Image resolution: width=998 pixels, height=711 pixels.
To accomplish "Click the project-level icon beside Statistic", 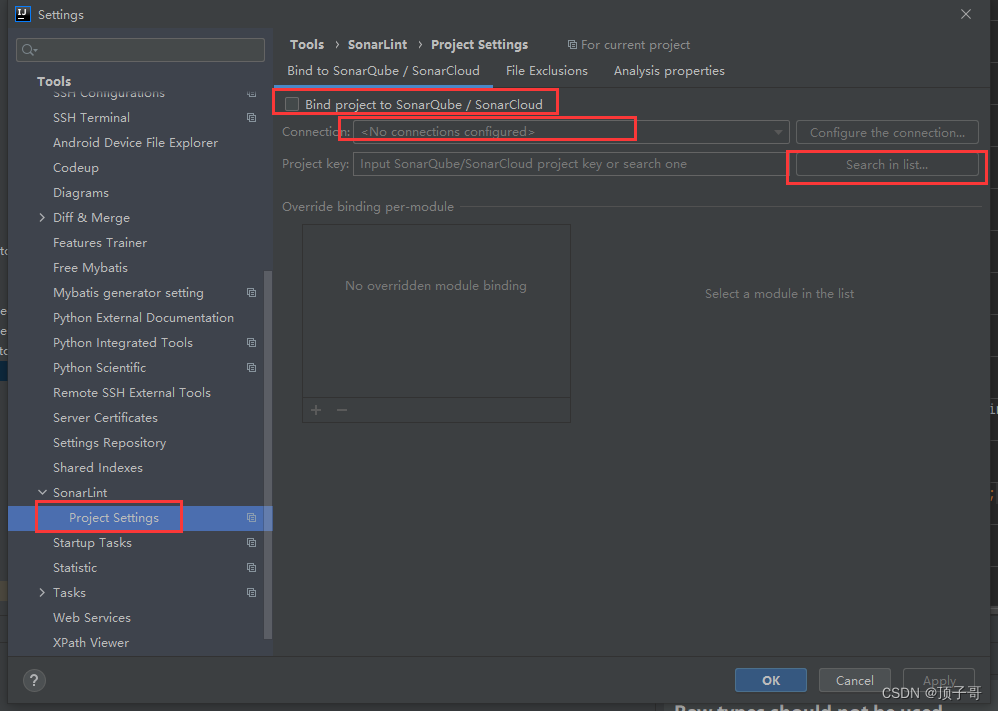I will 251,567.
